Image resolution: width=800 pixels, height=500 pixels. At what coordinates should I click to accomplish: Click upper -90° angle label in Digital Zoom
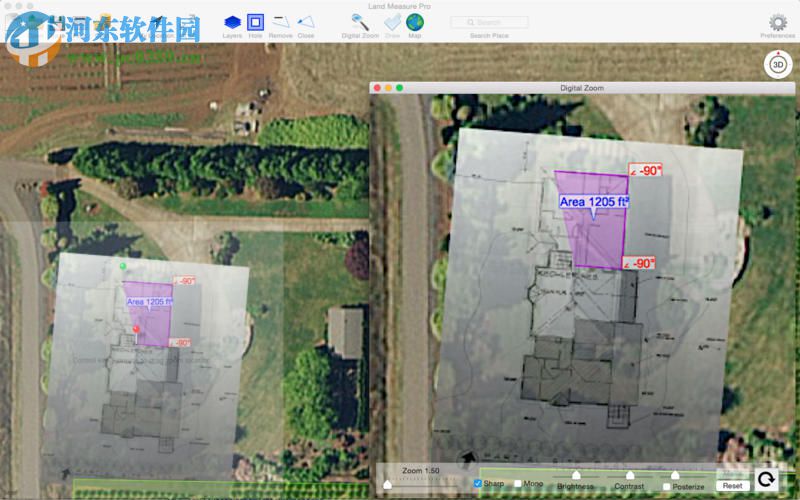click(645, 170)
